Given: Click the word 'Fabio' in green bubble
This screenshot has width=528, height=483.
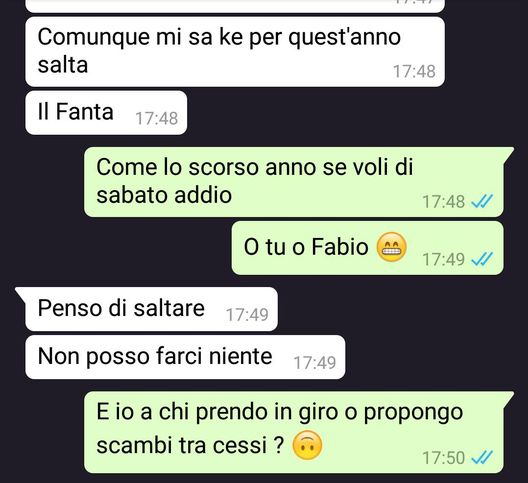Looking at the screenshot, I should coord(340,247).
